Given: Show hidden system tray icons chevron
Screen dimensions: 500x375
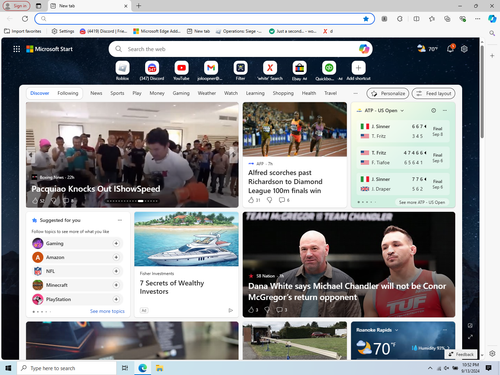Looking at the screenshot, I should click(x=430, y=368).
